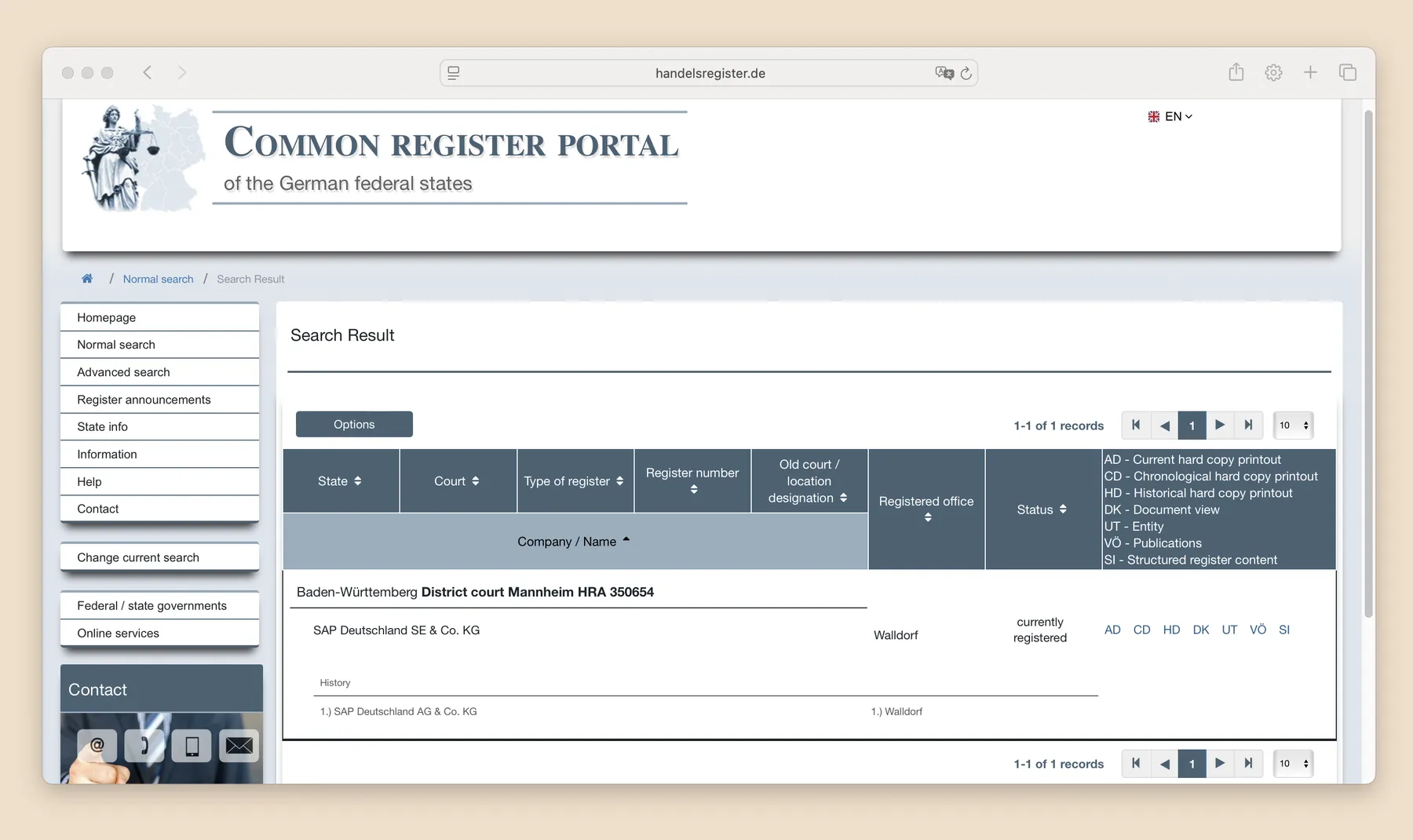Open Contact in the side menu

click(159, 509)
